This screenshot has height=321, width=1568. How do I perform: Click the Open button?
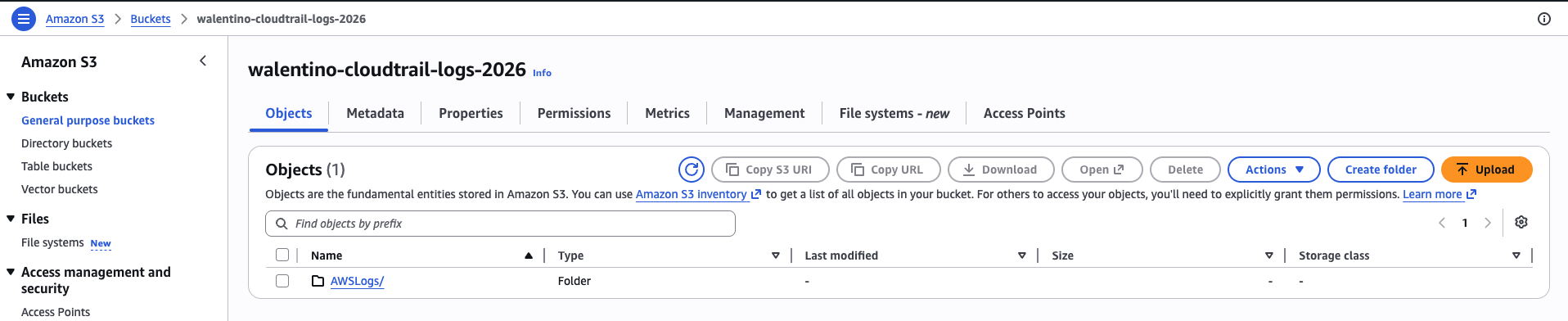pyautogui.click(x=1102, y=170)
